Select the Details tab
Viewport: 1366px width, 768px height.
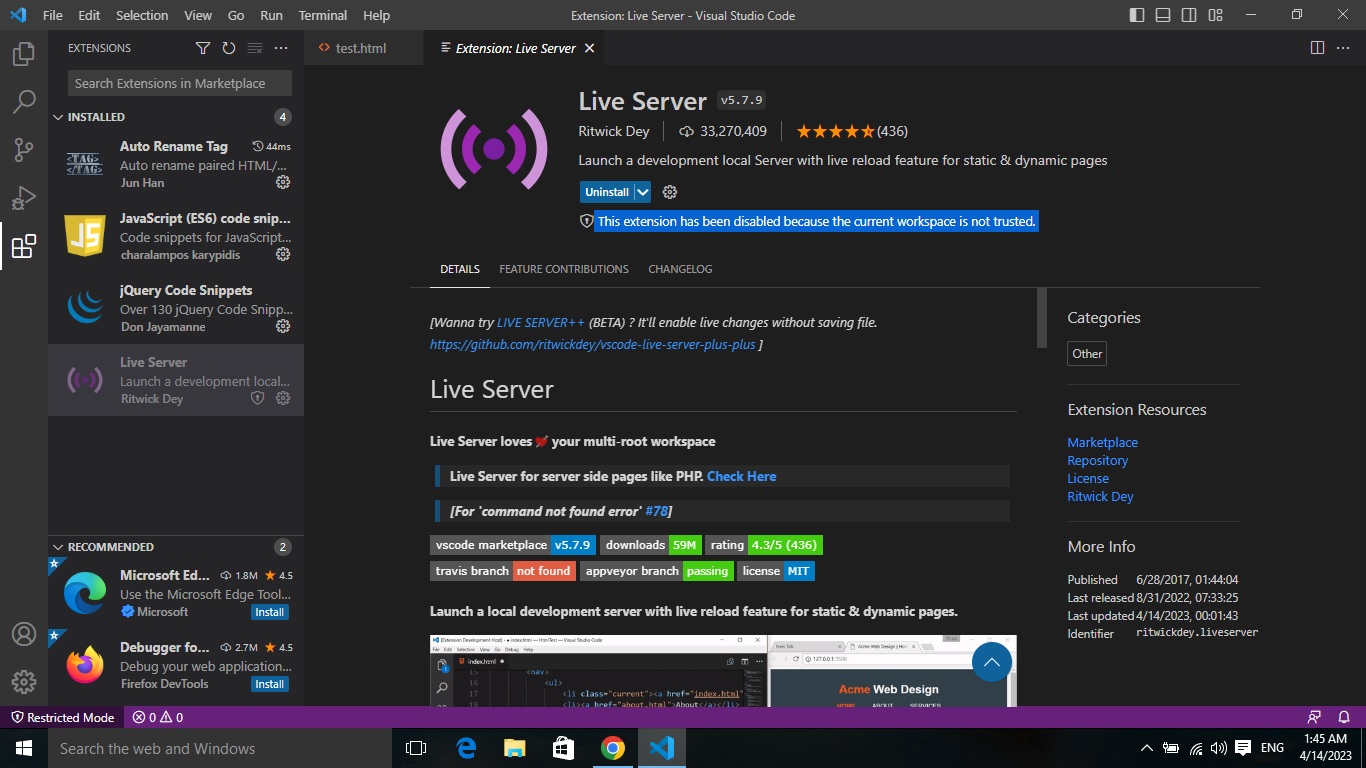coord(460,269)
